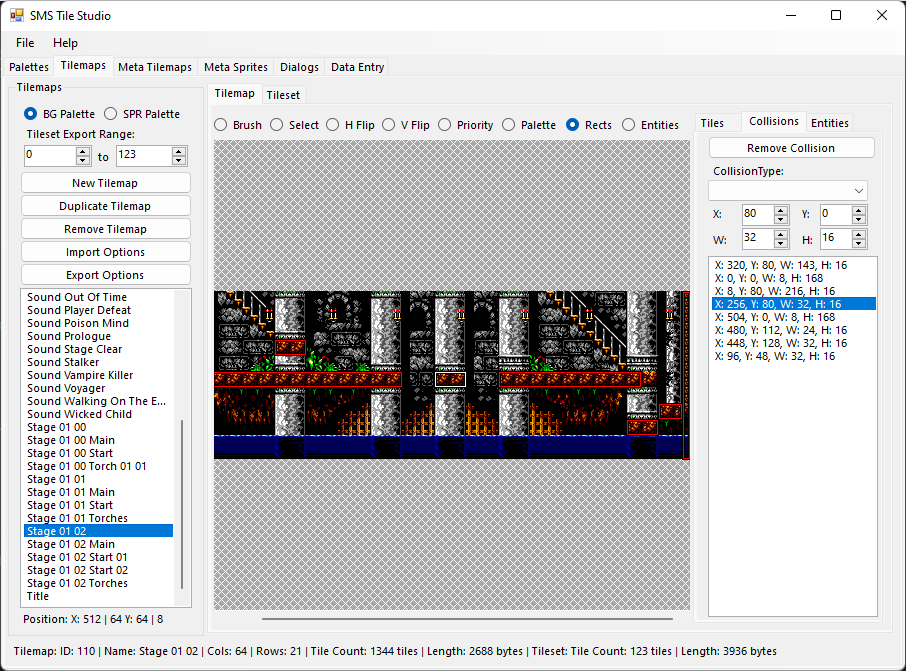Switch to the Meta Sprites tab
This screenshot has height=671, width=906.
[236, 67]
